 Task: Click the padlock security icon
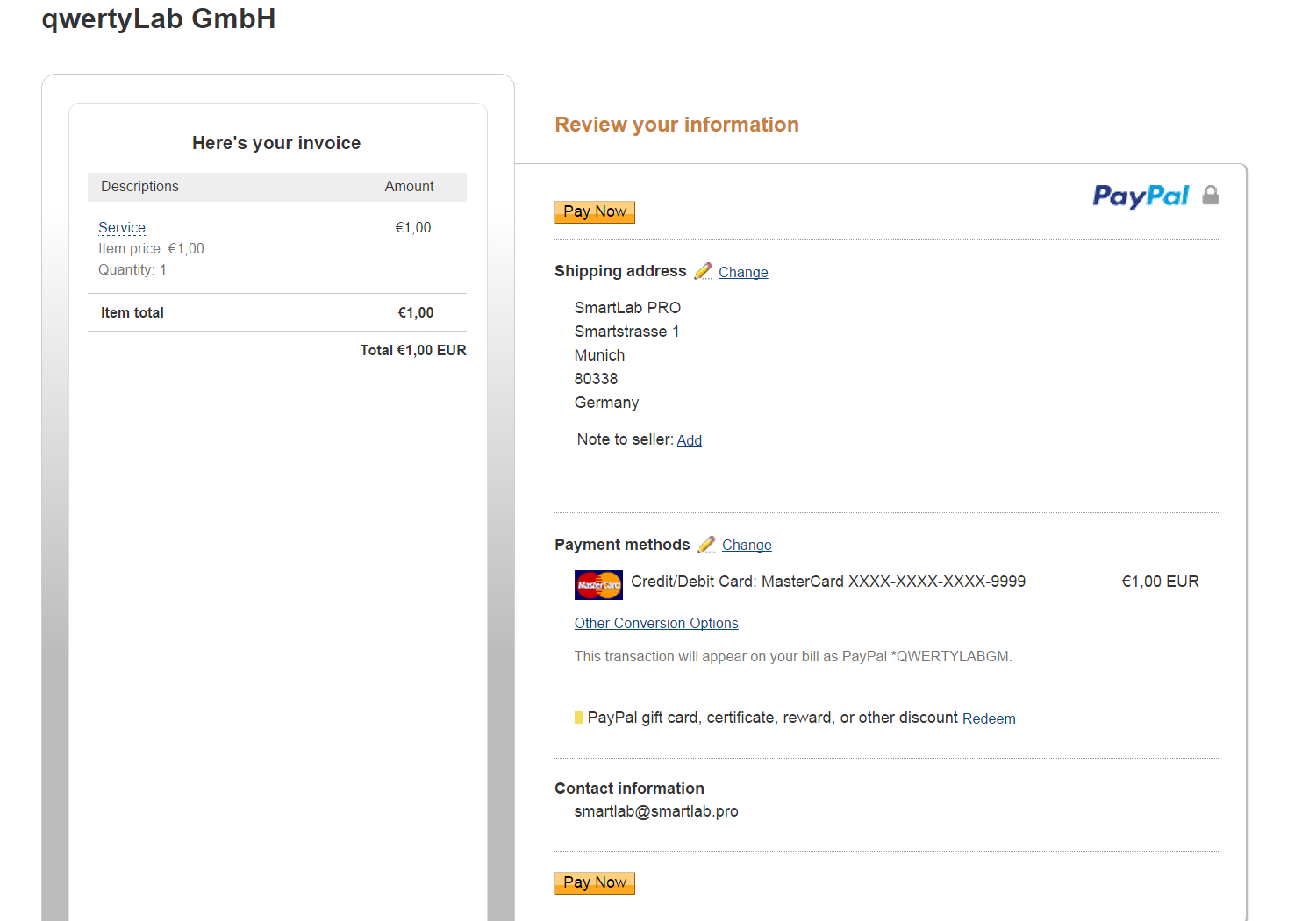tap(1211, 195)
